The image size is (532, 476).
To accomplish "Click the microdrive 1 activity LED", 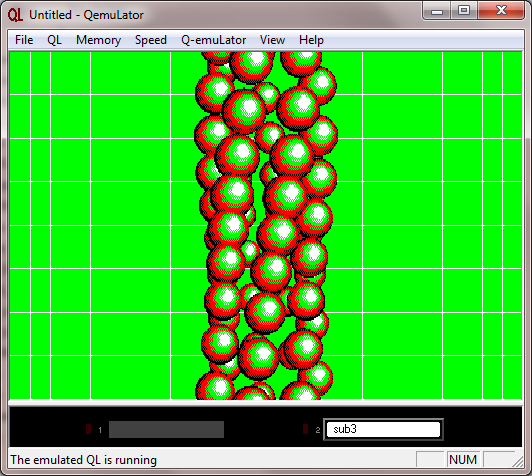I will 89,429.
